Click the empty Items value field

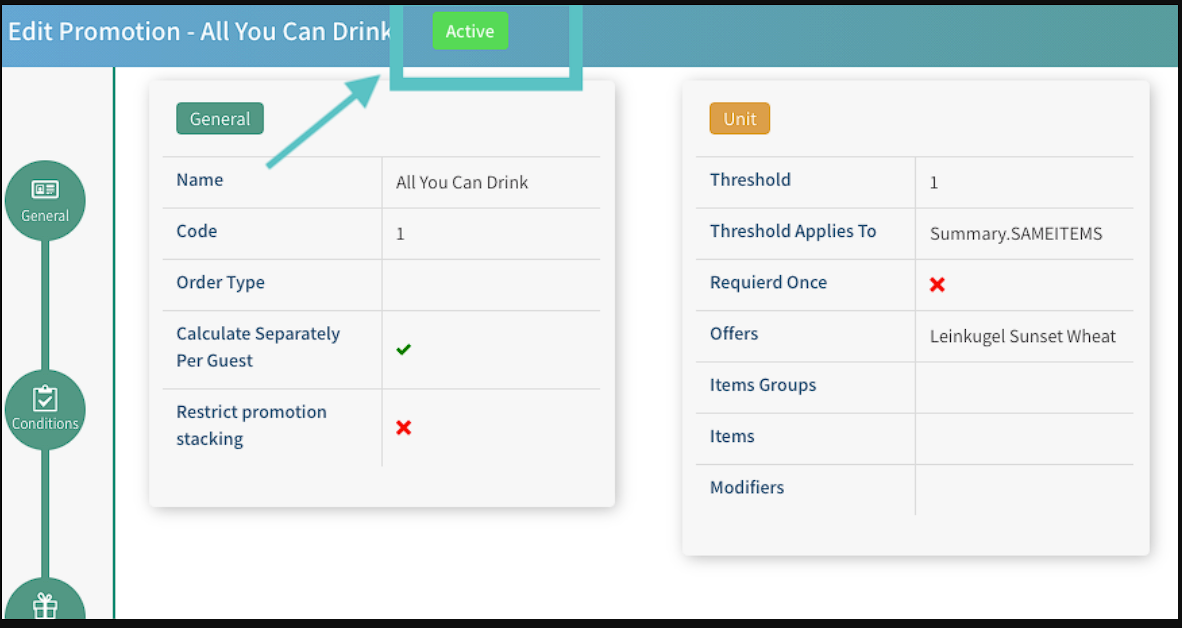pyautogui.click(x=1022, y=438)
